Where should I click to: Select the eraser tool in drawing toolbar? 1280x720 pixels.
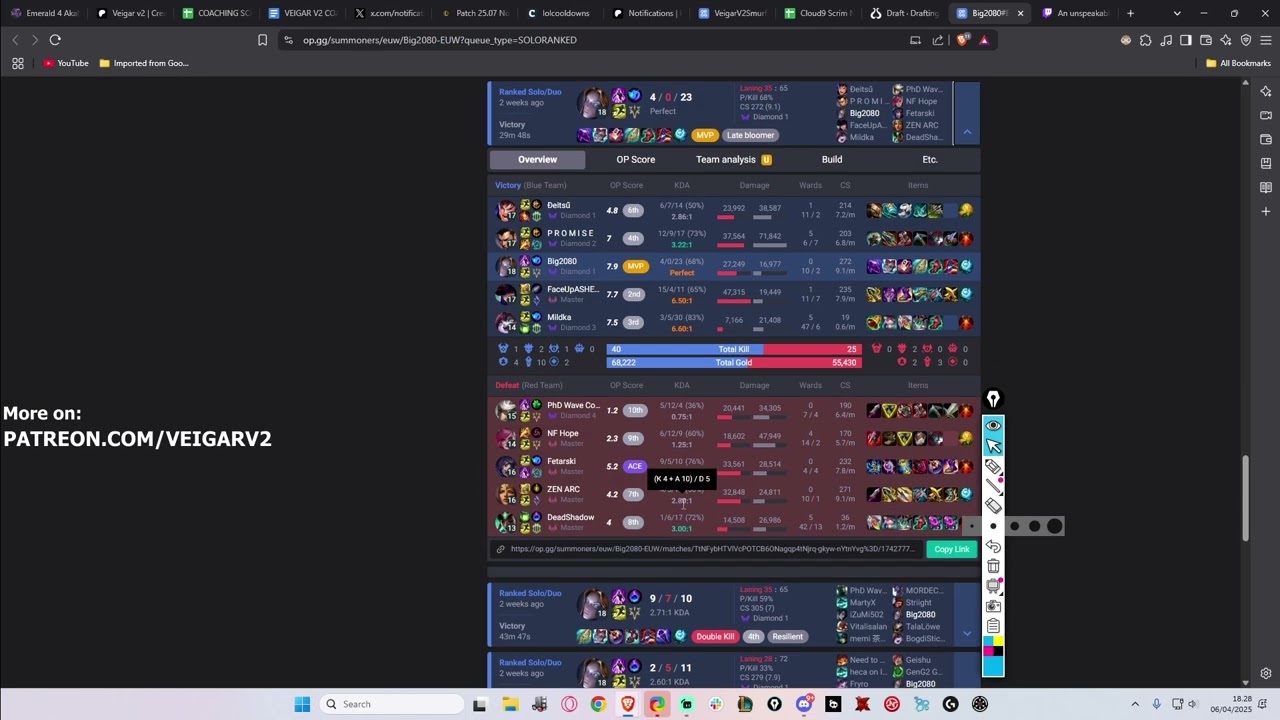coord(993,506)
